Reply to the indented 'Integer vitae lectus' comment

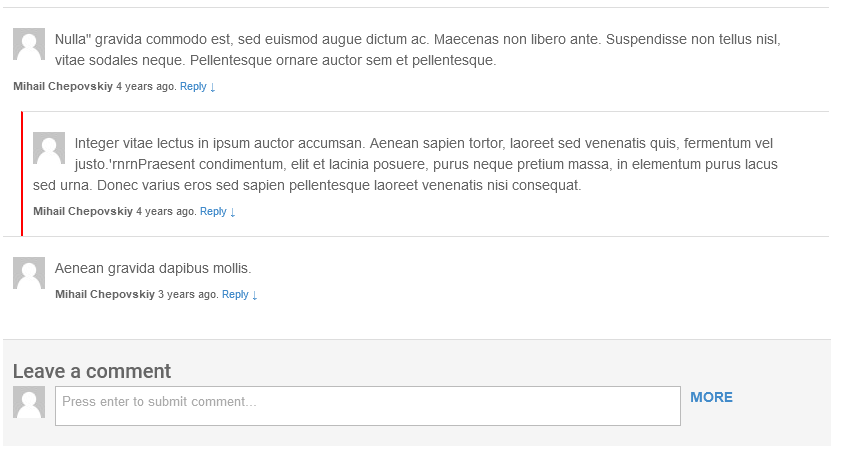tap(213, 211)
